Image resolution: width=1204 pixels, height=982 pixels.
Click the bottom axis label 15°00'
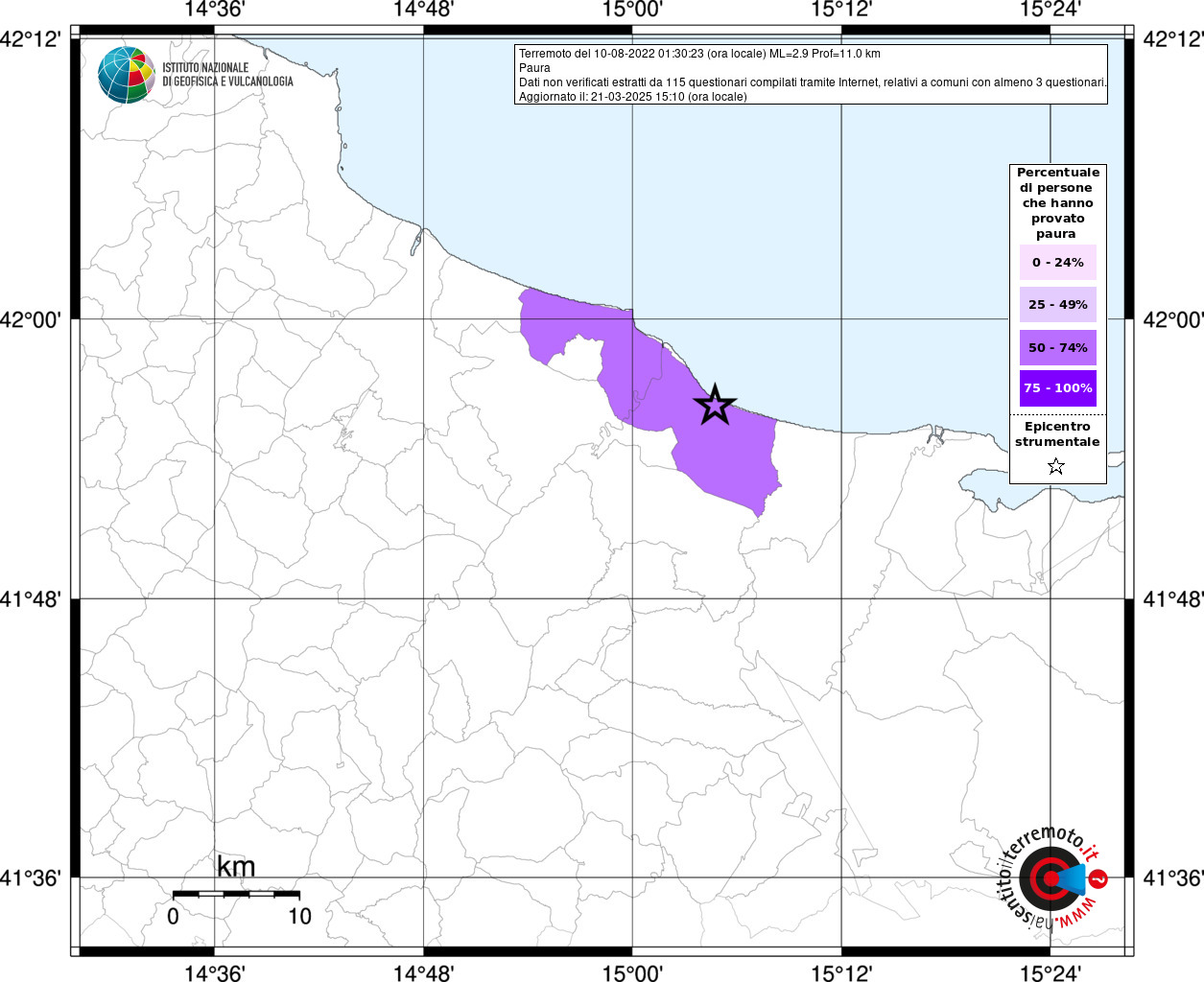click(x=633, y=972)
